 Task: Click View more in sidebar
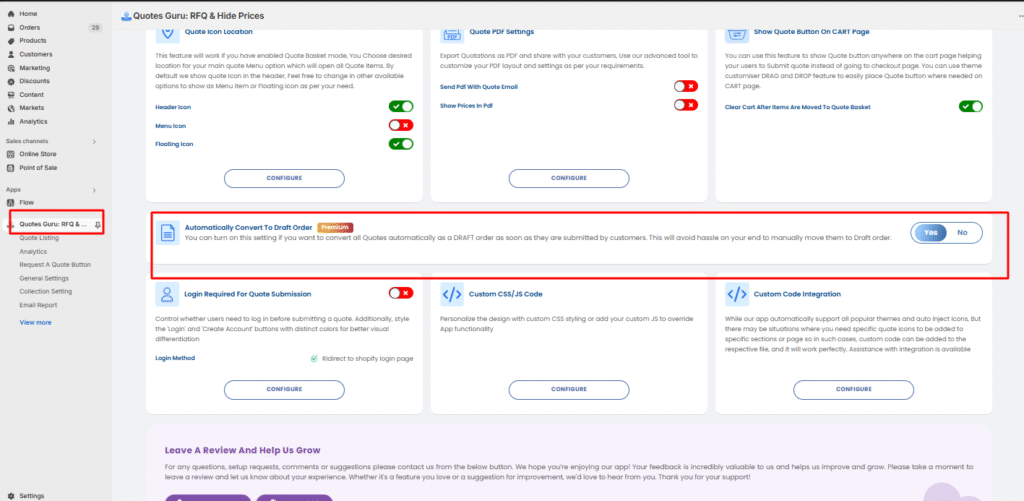[x=35, y=323]
